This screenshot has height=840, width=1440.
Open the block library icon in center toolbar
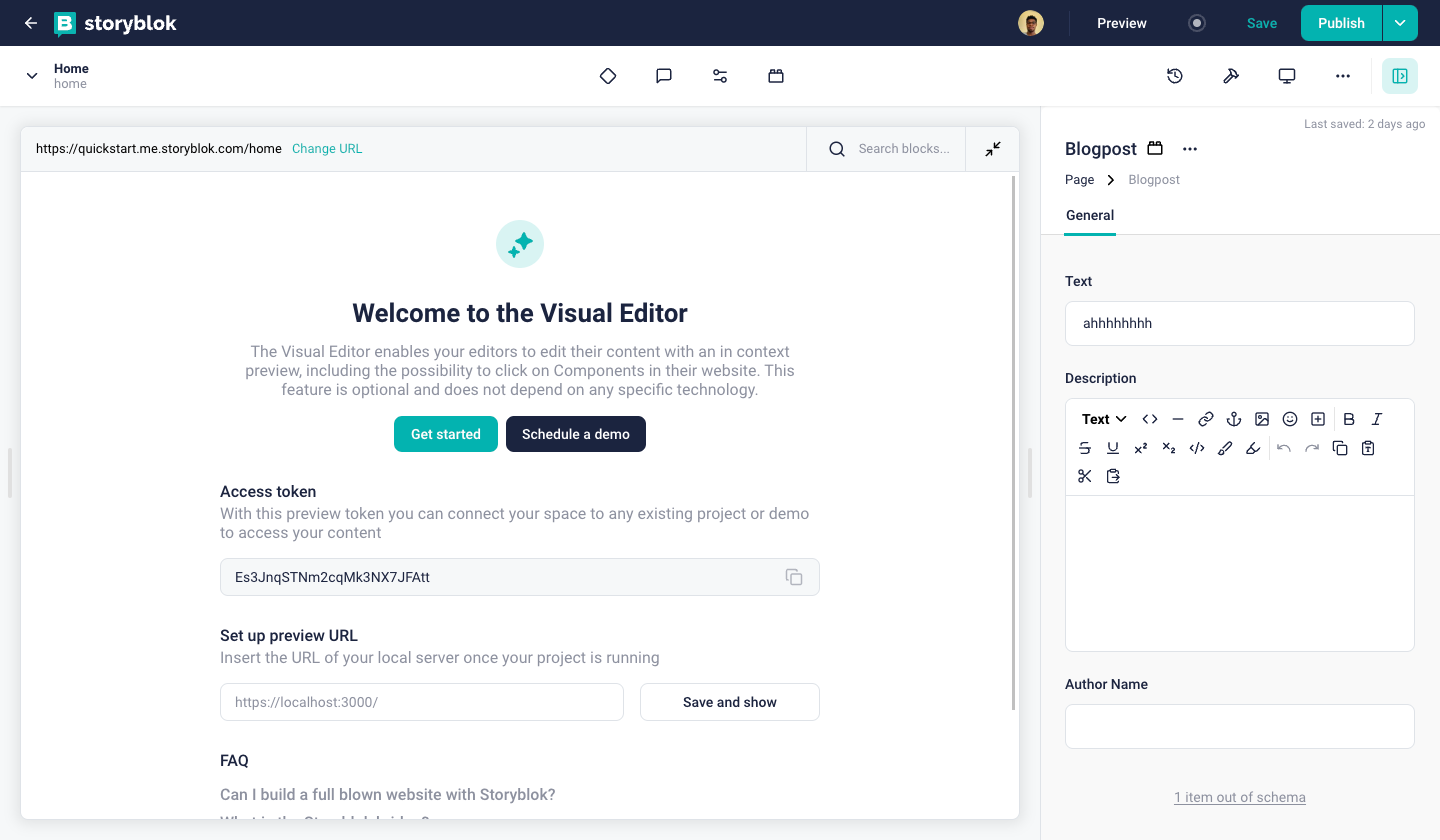point(776,76)
